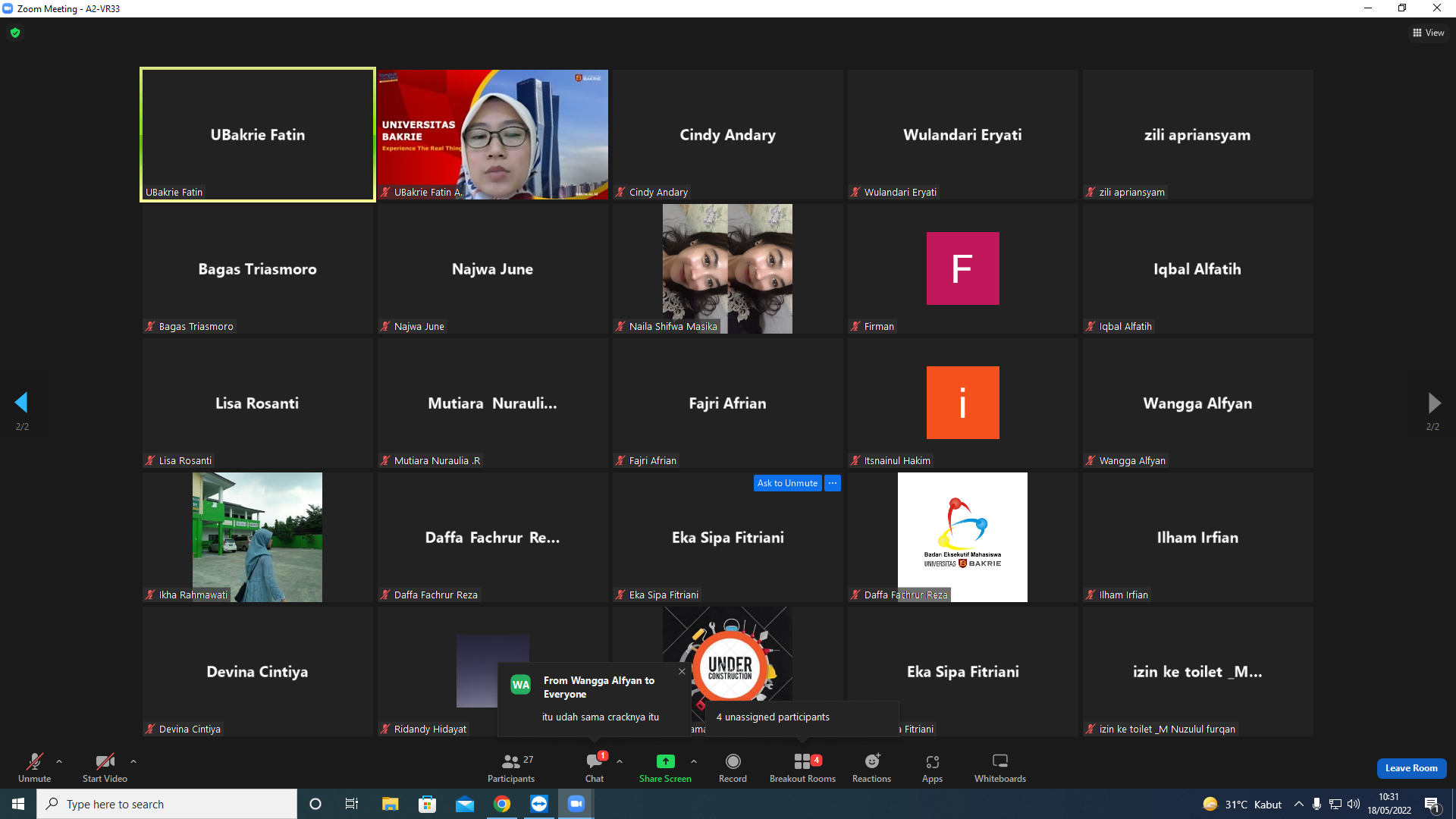Screen dimensions: 1456x819
Task: Select the active speaker UBakrie Fatin tile
Action: [257, 134]
